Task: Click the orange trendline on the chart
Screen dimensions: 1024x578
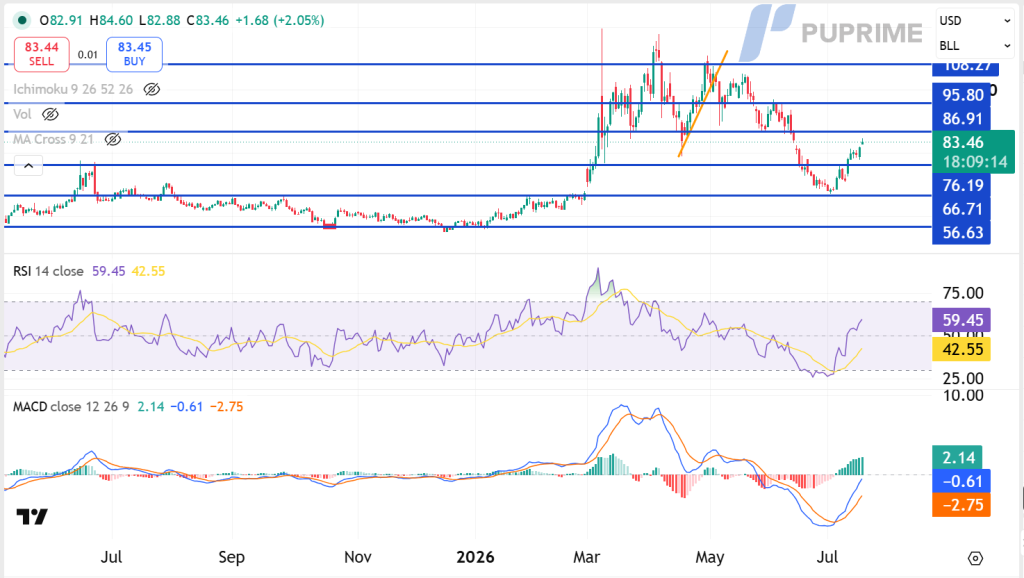Action: 703,103
